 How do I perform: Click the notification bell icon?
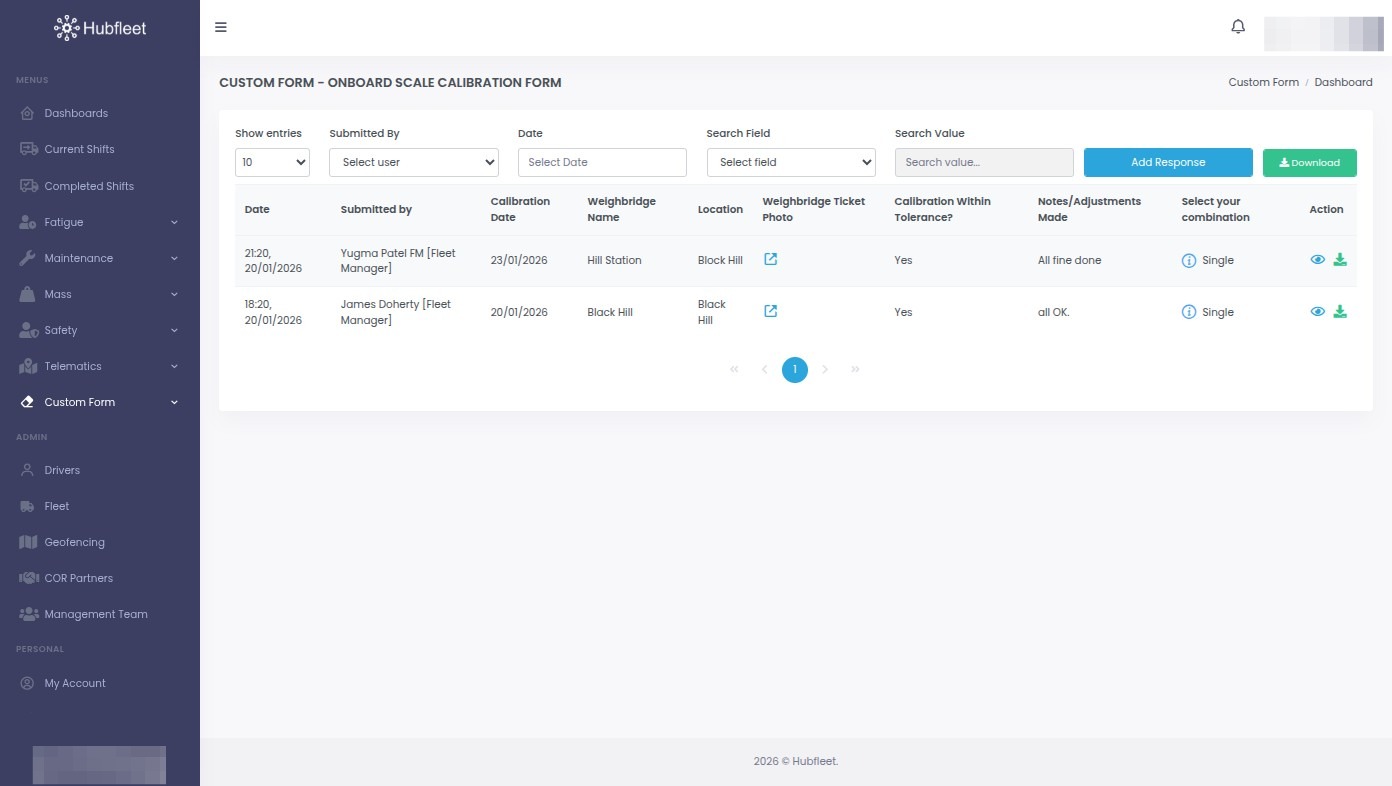pos(1238,27)
